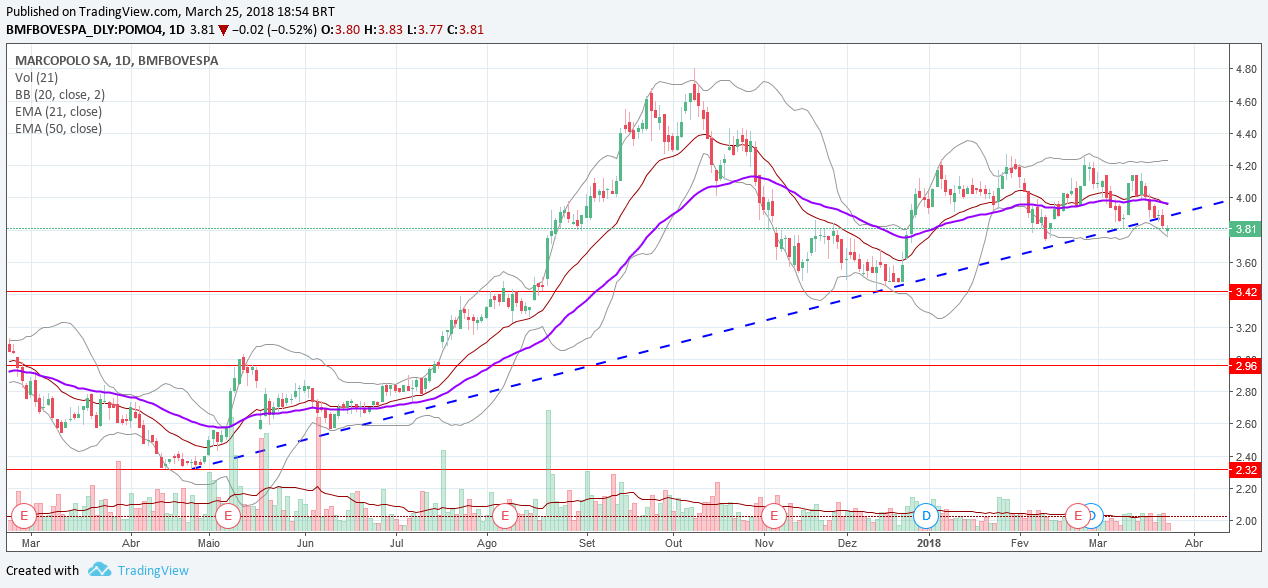Click the E marker overlapping a D marker

tap(1078, 516)
